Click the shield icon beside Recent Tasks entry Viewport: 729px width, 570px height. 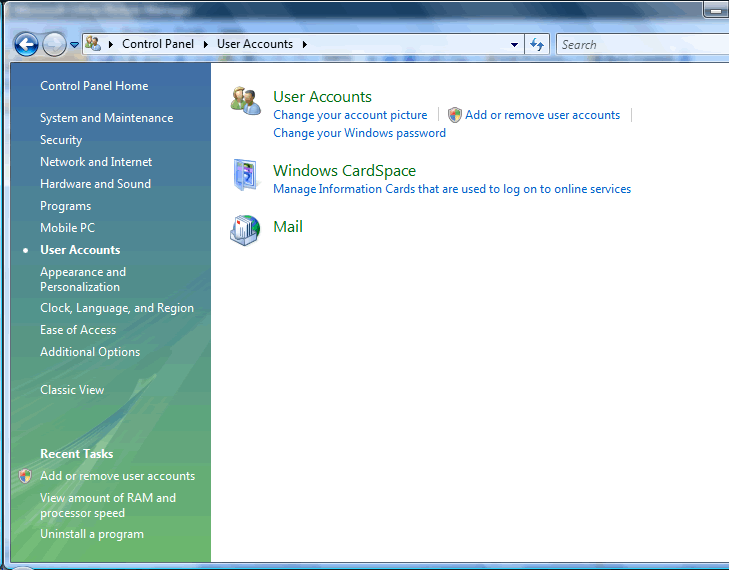[x=25, y=476]
